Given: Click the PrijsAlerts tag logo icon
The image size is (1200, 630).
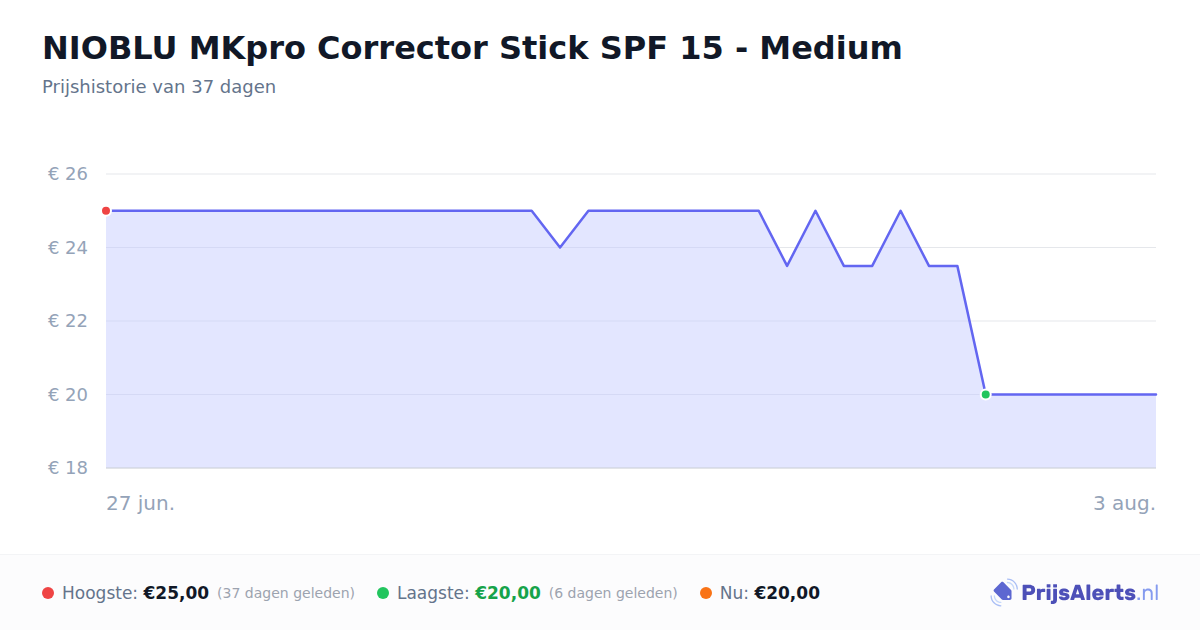Looking at the screenshot, I should point(1003,593).
